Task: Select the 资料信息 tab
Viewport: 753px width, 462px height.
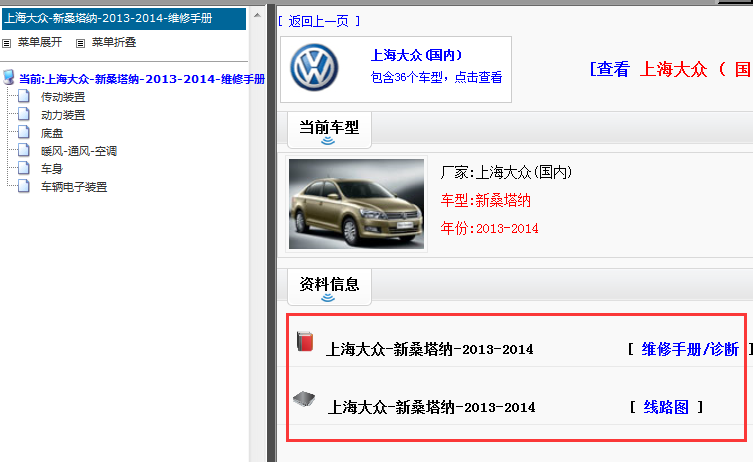Action: pos(329,287)
